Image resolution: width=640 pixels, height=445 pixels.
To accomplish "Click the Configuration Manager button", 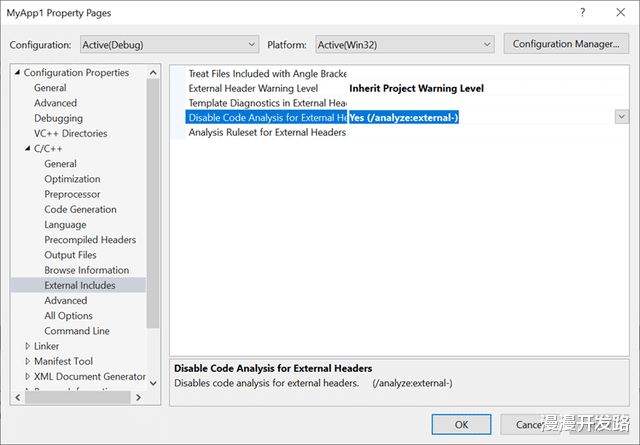I will [x=566, y=44].
